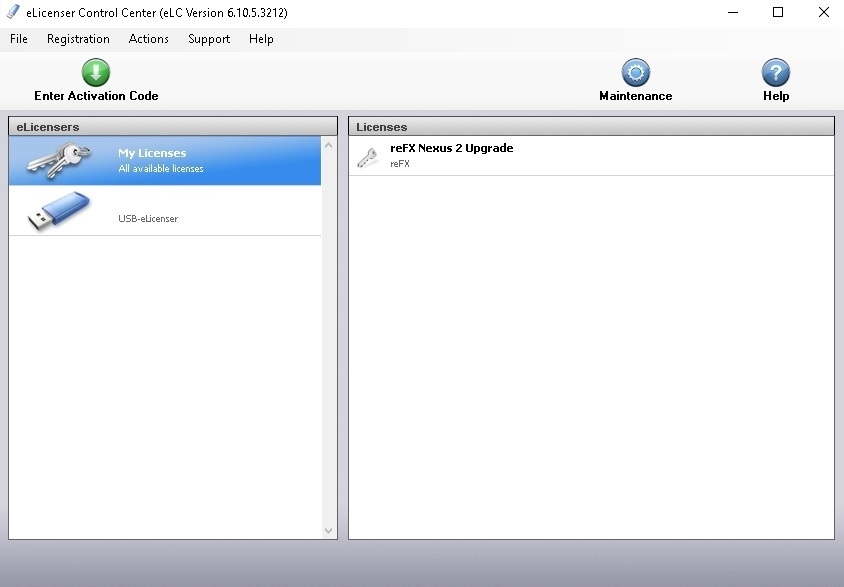Select the USB-eLicenser label
Screen dimensions: 844x587
[x=148, y=218]
